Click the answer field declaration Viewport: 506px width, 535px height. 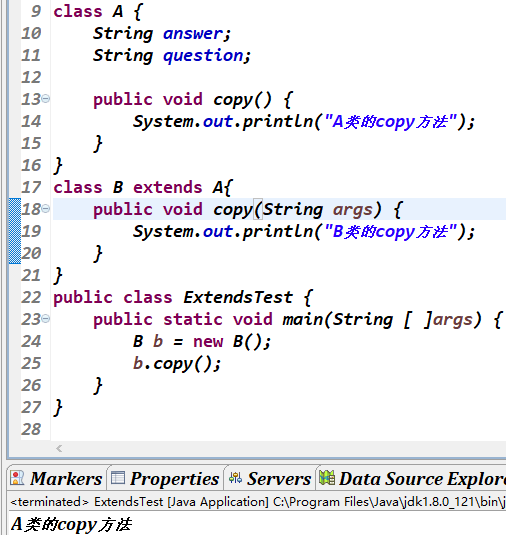click(x=162, y=33)
